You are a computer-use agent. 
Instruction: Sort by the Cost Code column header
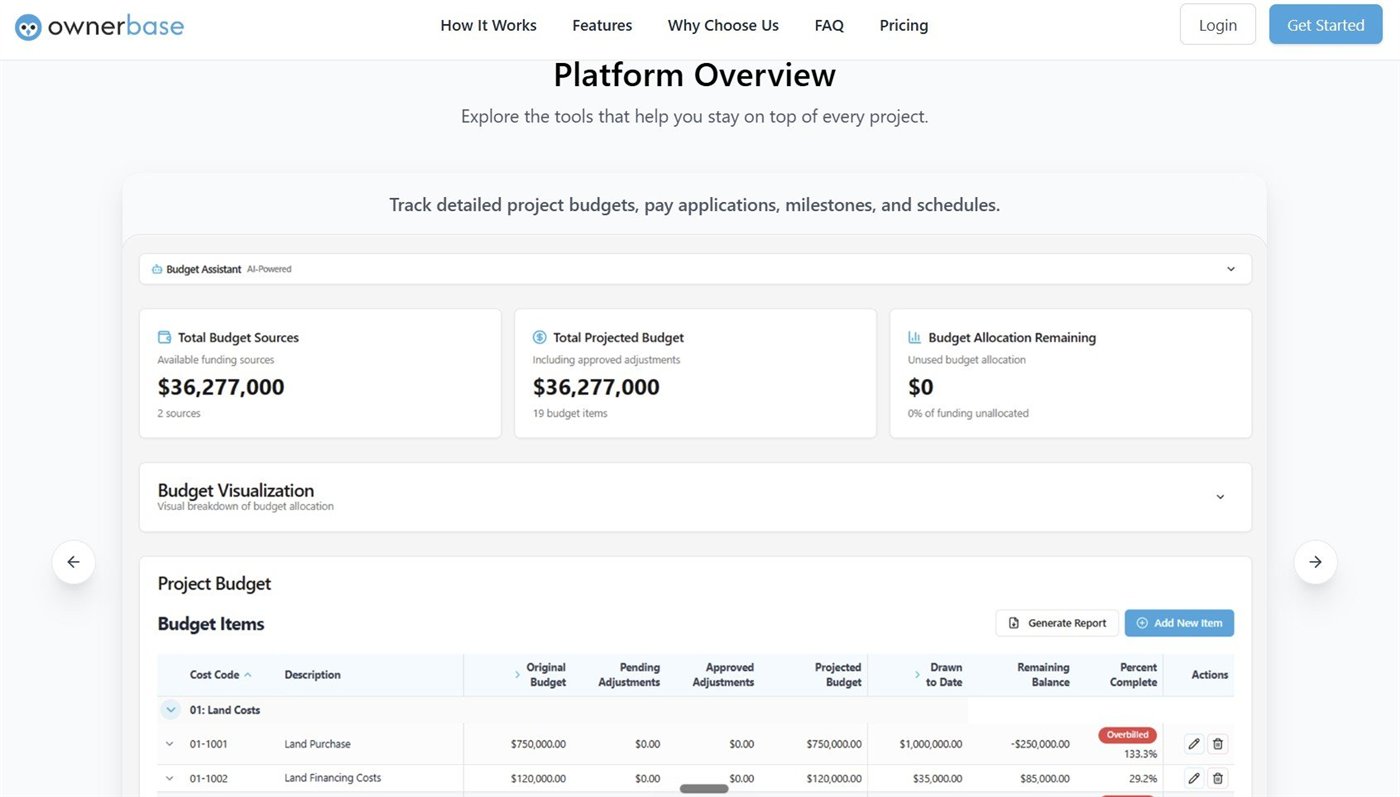pos(220,675)
